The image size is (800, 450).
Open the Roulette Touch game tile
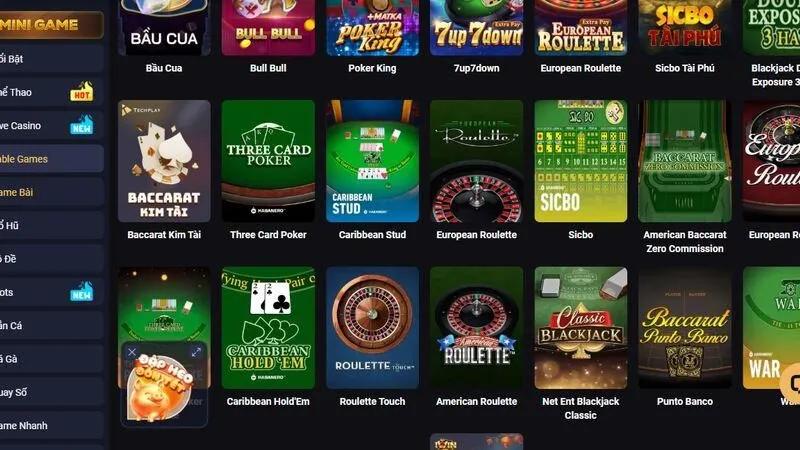tap(372, 328)
